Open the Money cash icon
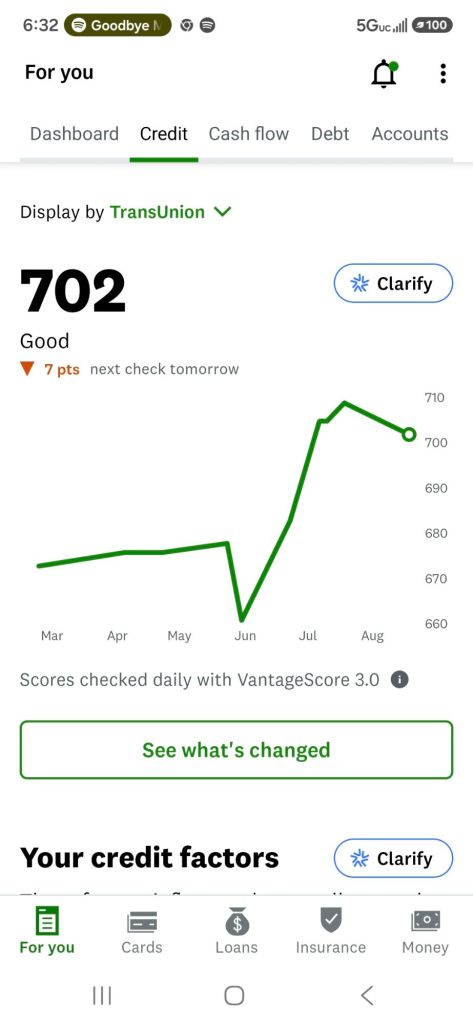Viewport: 473px width, 1024px height. [x=425, y=921]
